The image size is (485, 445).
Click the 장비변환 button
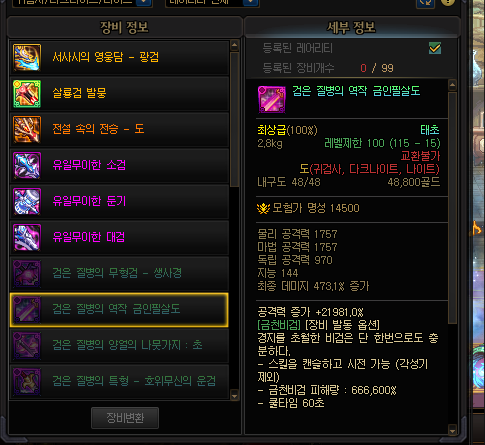coord(125,418)
